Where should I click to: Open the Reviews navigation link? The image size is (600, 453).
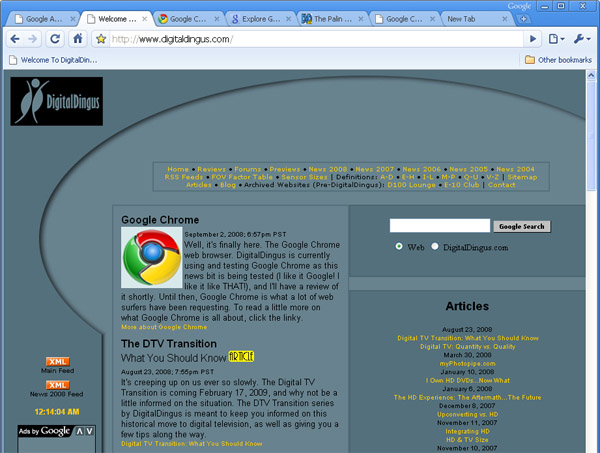(x=212, y=169)
